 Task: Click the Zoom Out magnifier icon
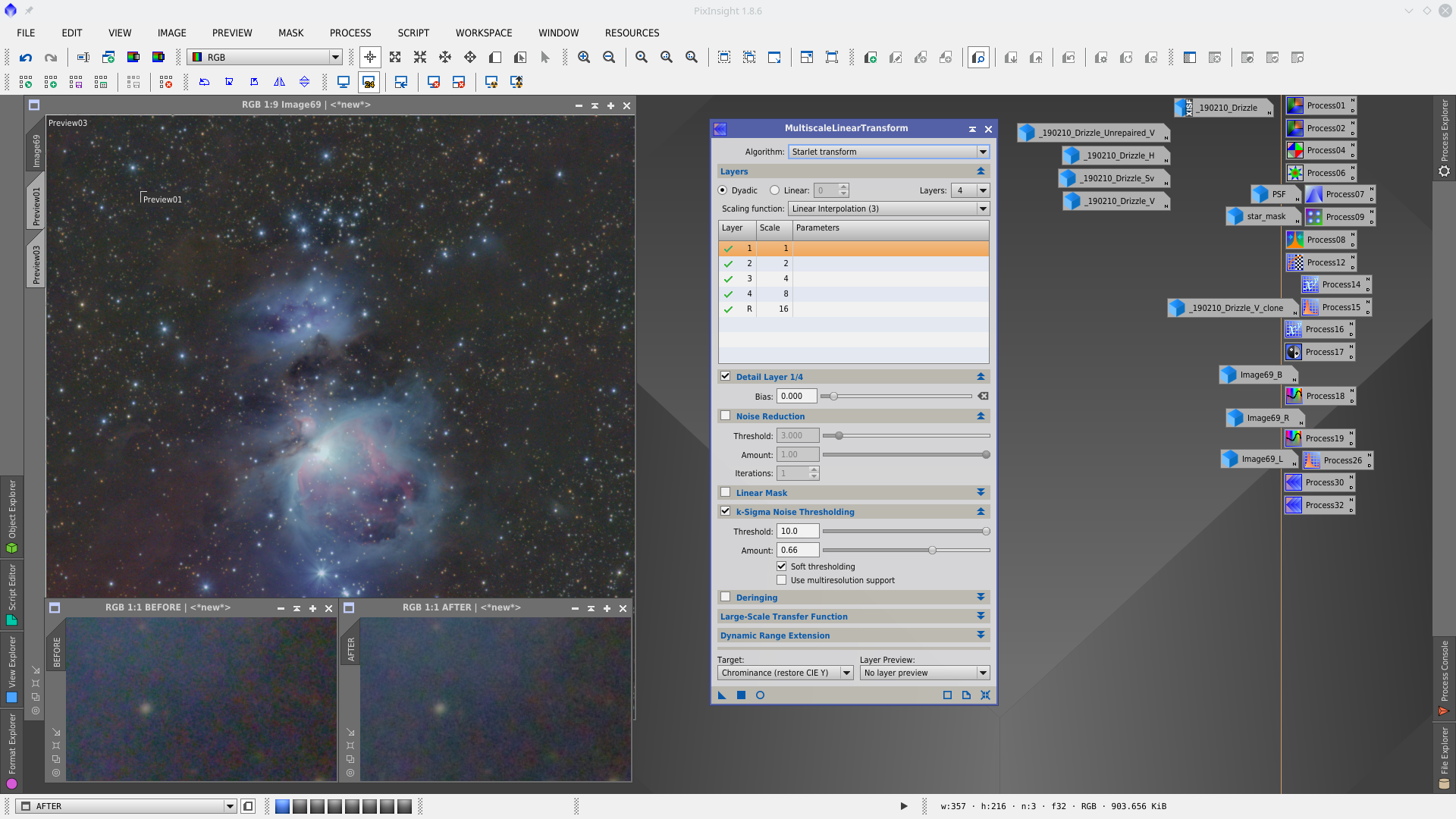609,58
